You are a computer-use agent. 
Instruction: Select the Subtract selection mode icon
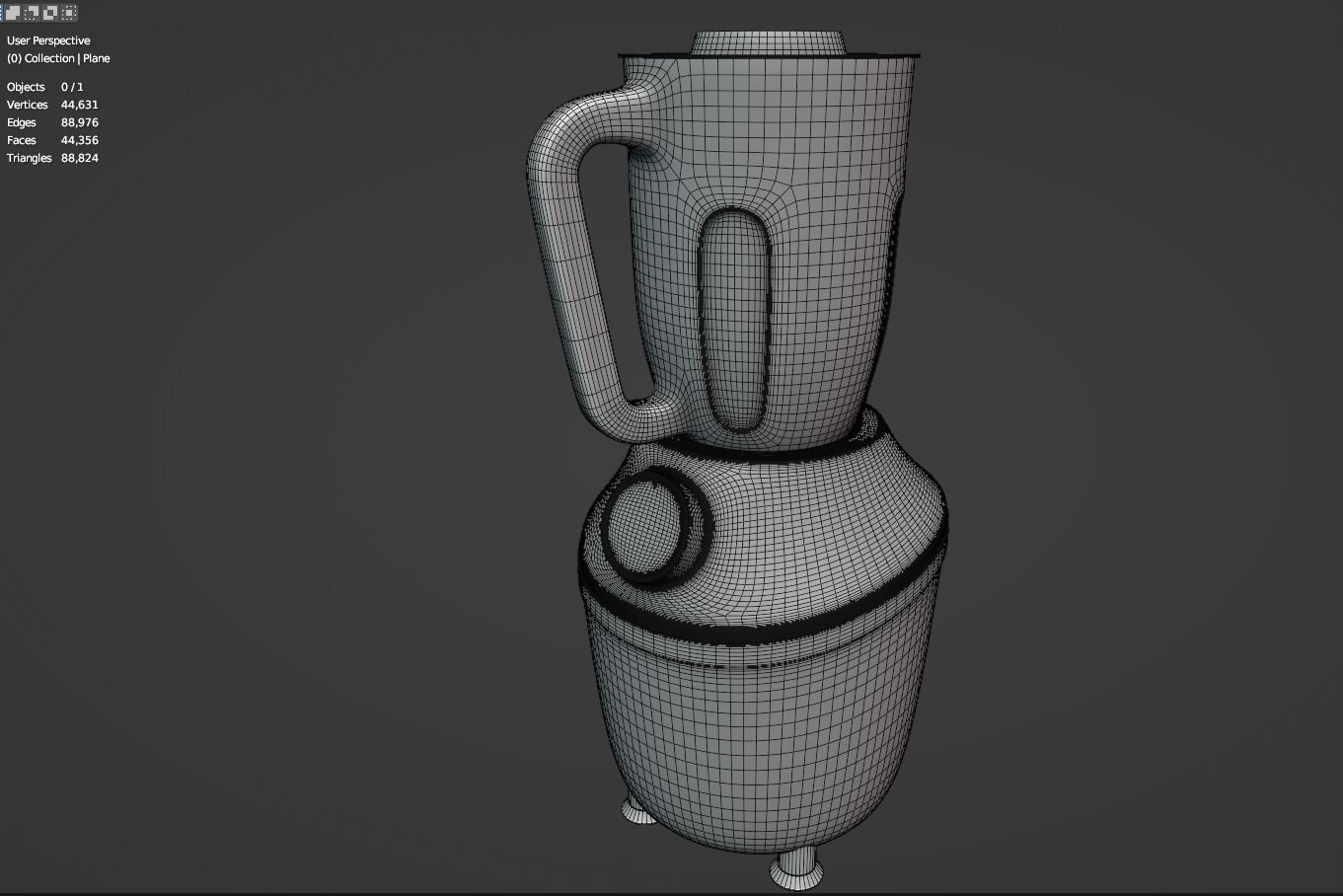coord(32,13)
